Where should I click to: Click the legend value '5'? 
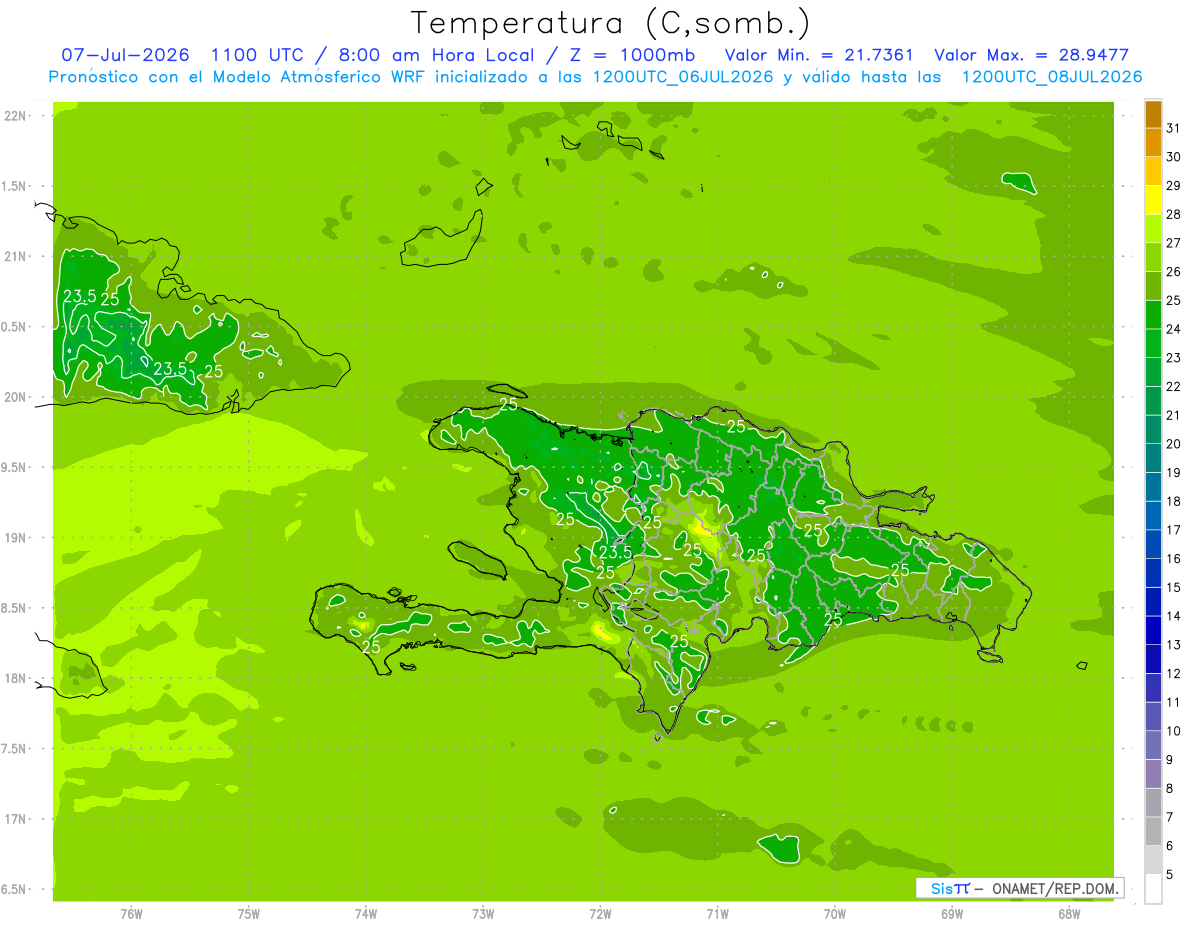coord(1170,875)
